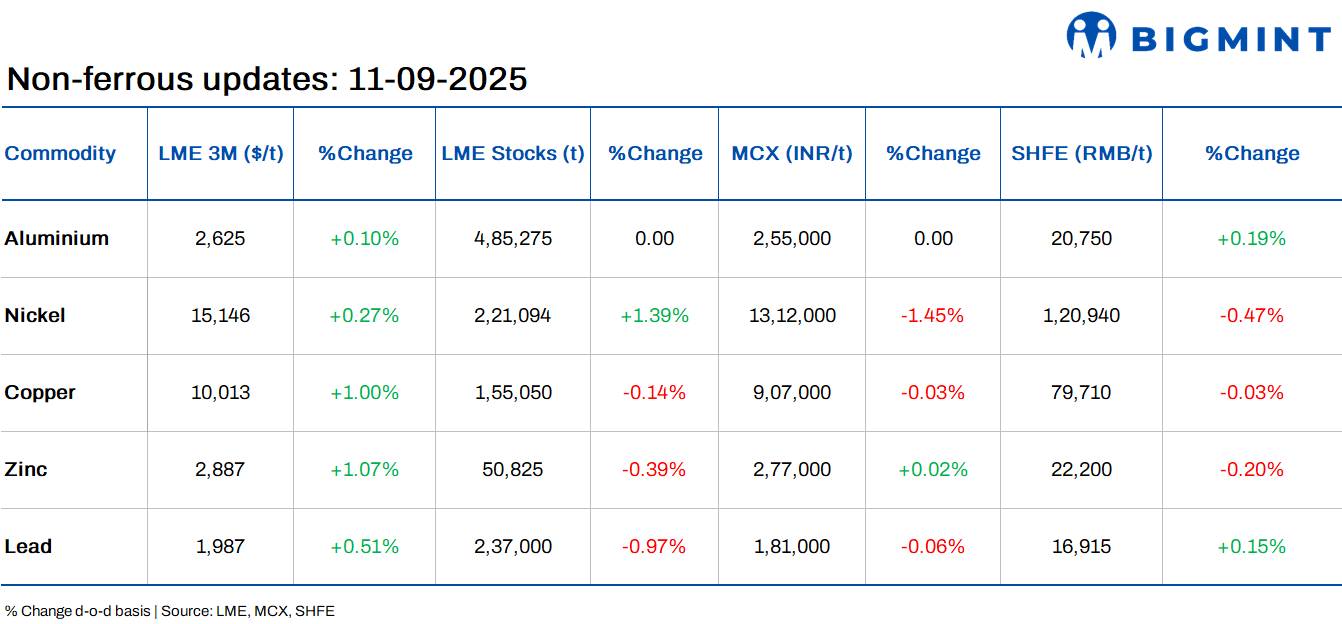This screenshot has height=624, width=1342.
Task: Select Copper LME 3M change +1.00%
Action: pos(364,392)
